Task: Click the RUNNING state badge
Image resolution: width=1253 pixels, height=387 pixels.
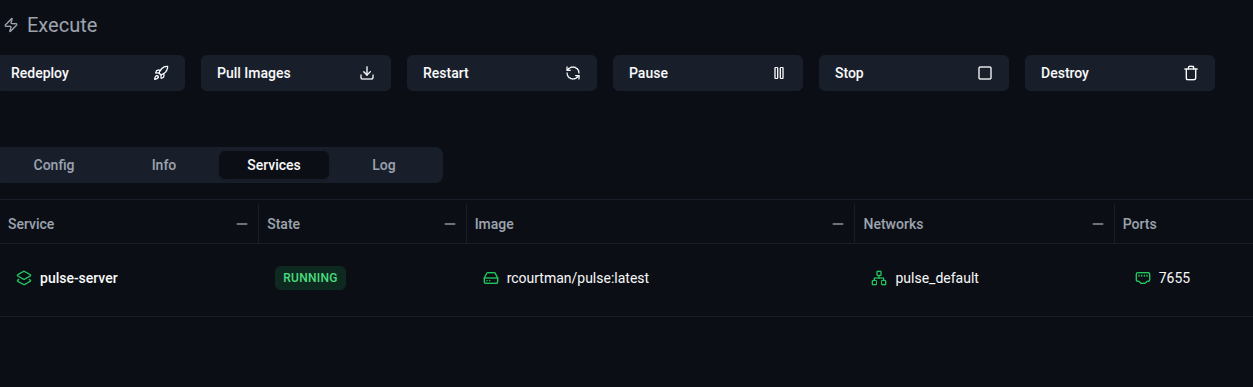Action: point(310,278)
